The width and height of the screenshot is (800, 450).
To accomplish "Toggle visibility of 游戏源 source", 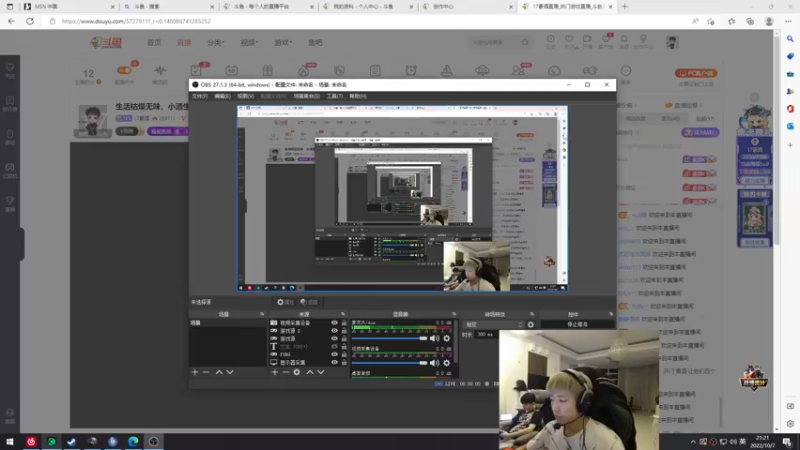I will click(x=334, y=339).
